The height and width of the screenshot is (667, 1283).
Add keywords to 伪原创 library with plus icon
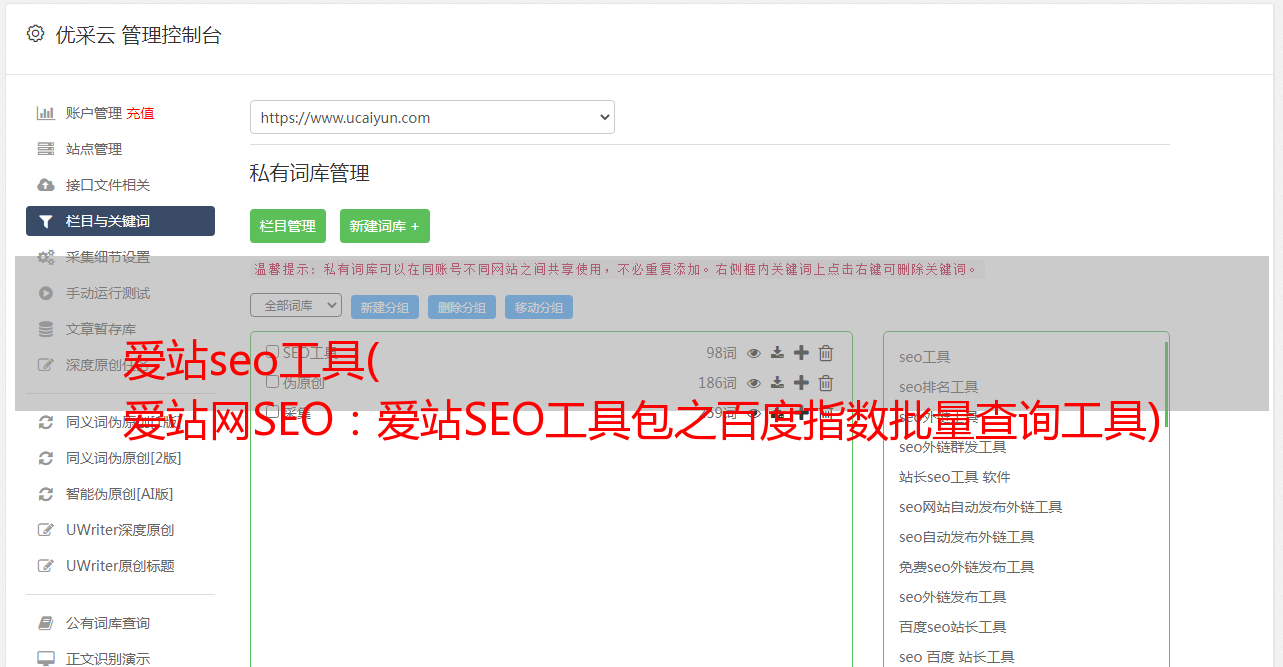(x=801, y=383)
